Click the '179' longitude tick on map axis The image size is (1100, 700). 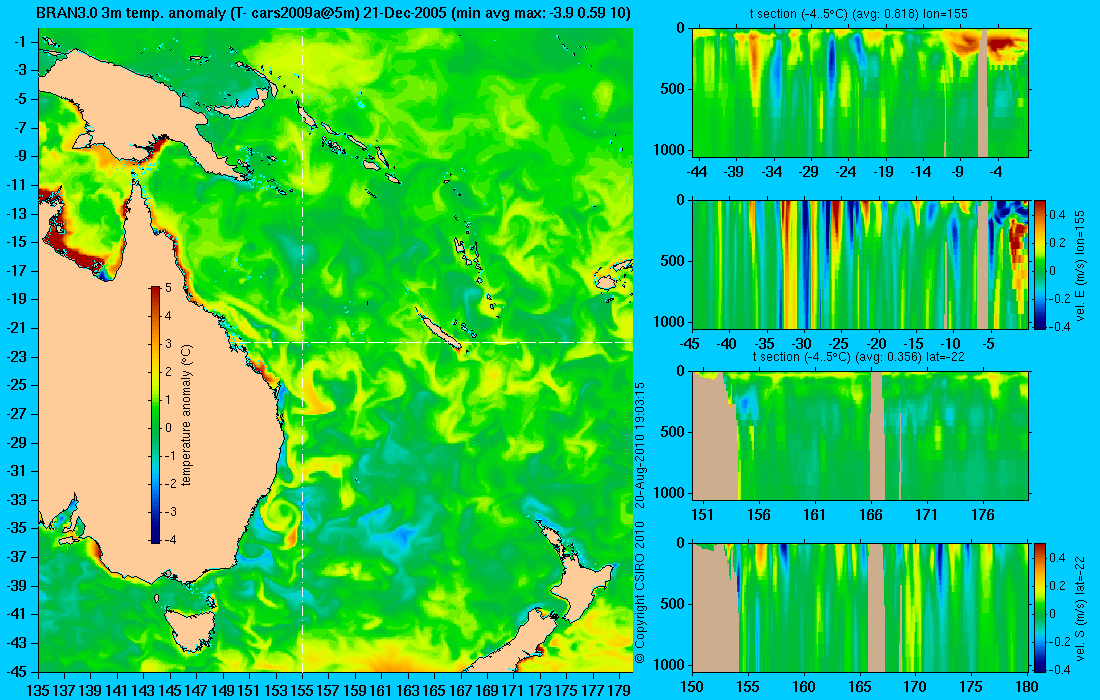pyautogui.click(x=621, y=689)
